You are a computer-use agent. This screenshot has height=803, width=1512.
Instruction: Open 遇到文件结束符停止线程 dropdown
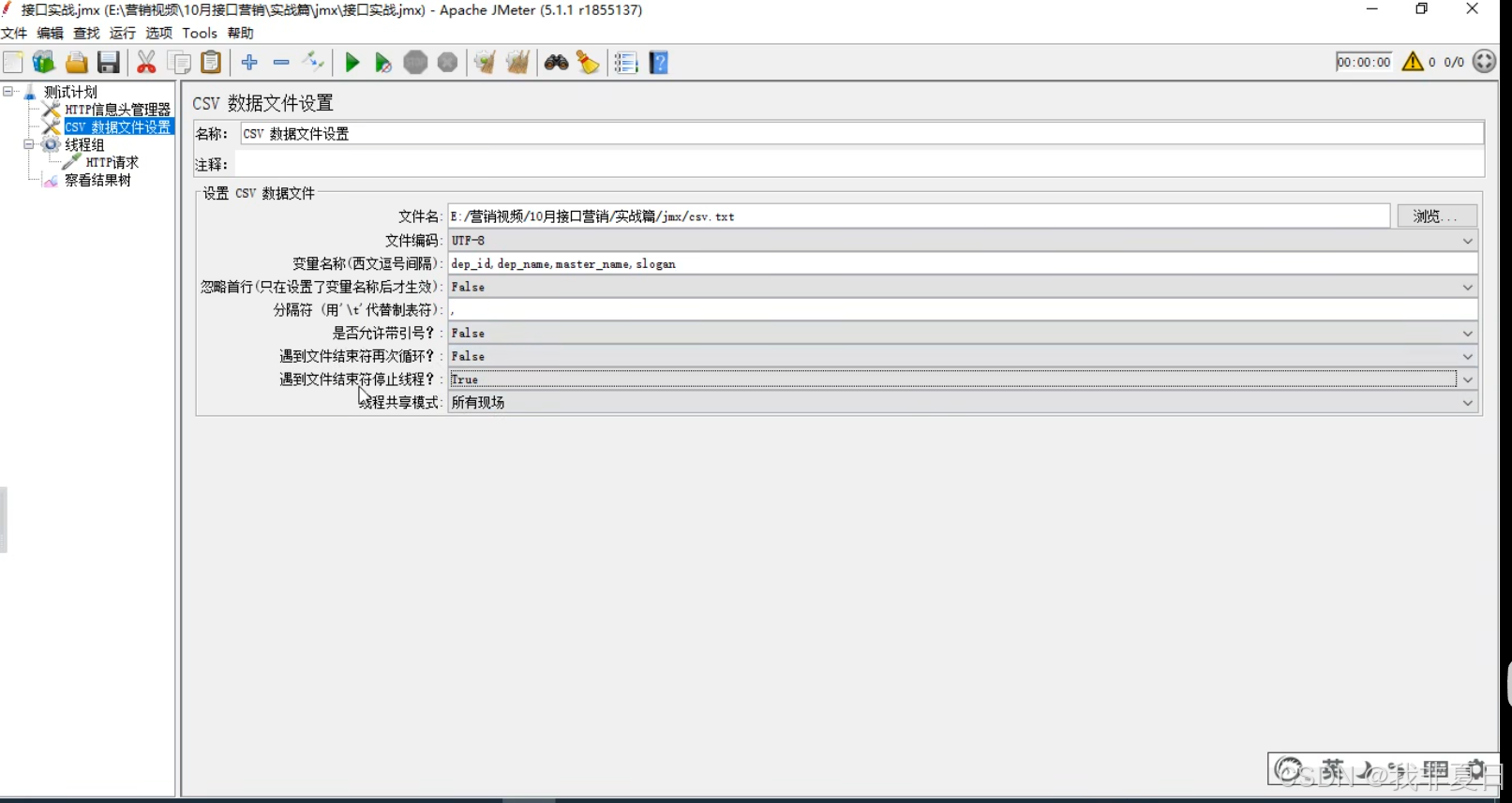pos(963,379)
